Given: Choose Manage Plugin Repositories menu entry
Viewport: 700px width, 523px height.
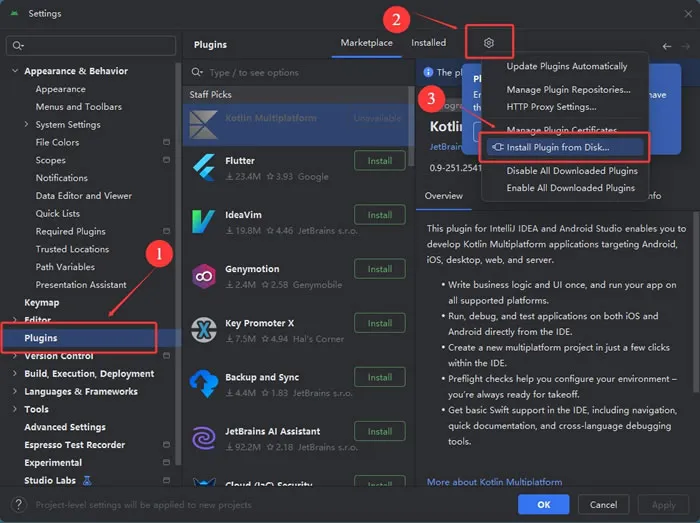Looking at the screenshot, I should pyautogui.click(x=568, y=90).
